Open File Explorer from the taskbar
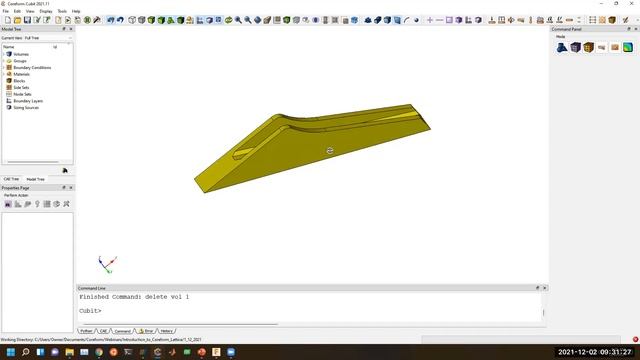 click(69, 352)
